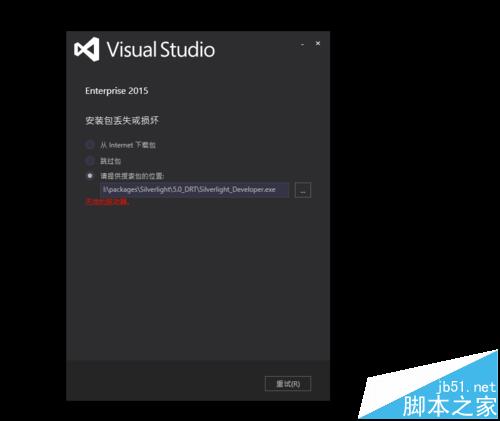Click the Visual Studio logo icon
Image resolution: width=500 pixels, height=421 pixels.
click(x=87, y=49)
